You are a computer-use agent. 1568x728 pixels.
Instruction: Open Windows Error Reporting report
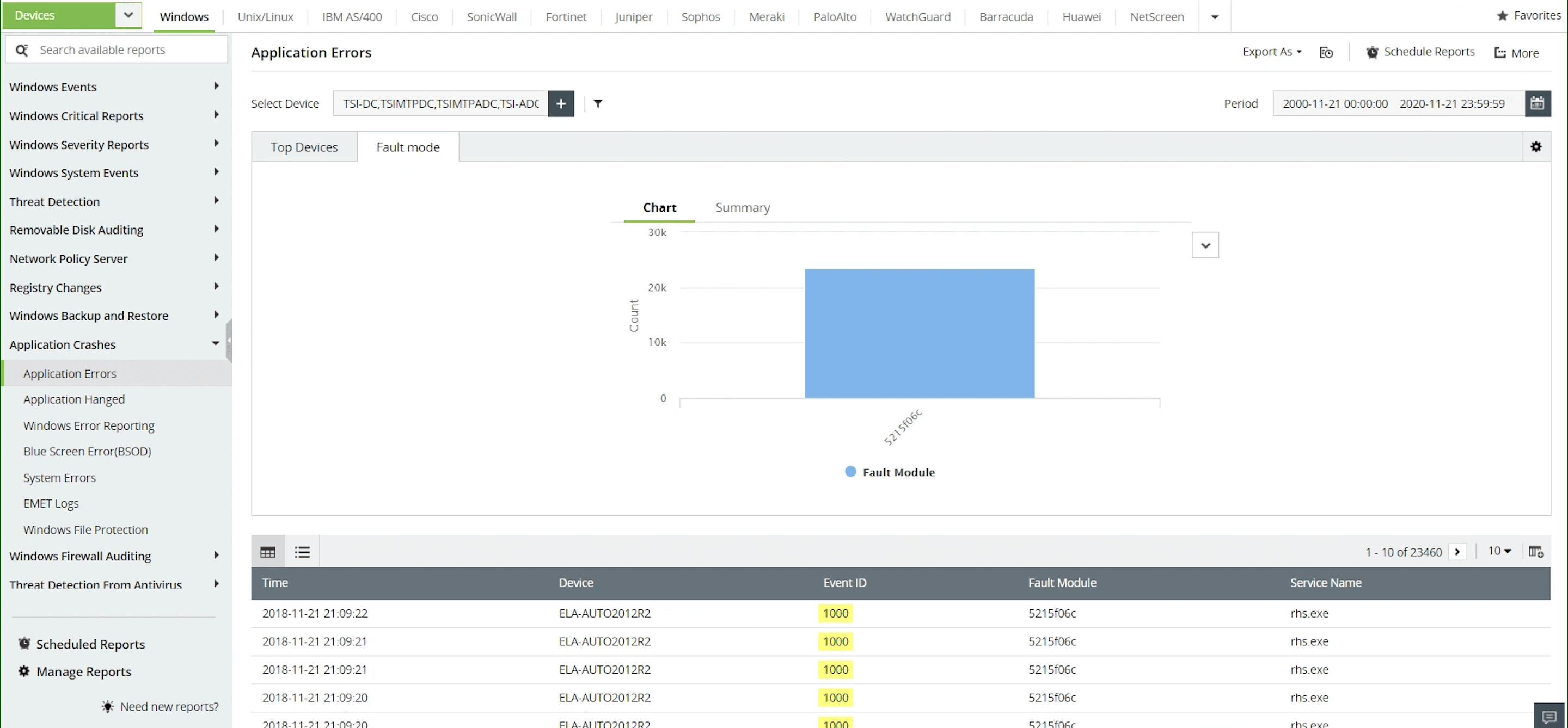(x=89, y=425)
